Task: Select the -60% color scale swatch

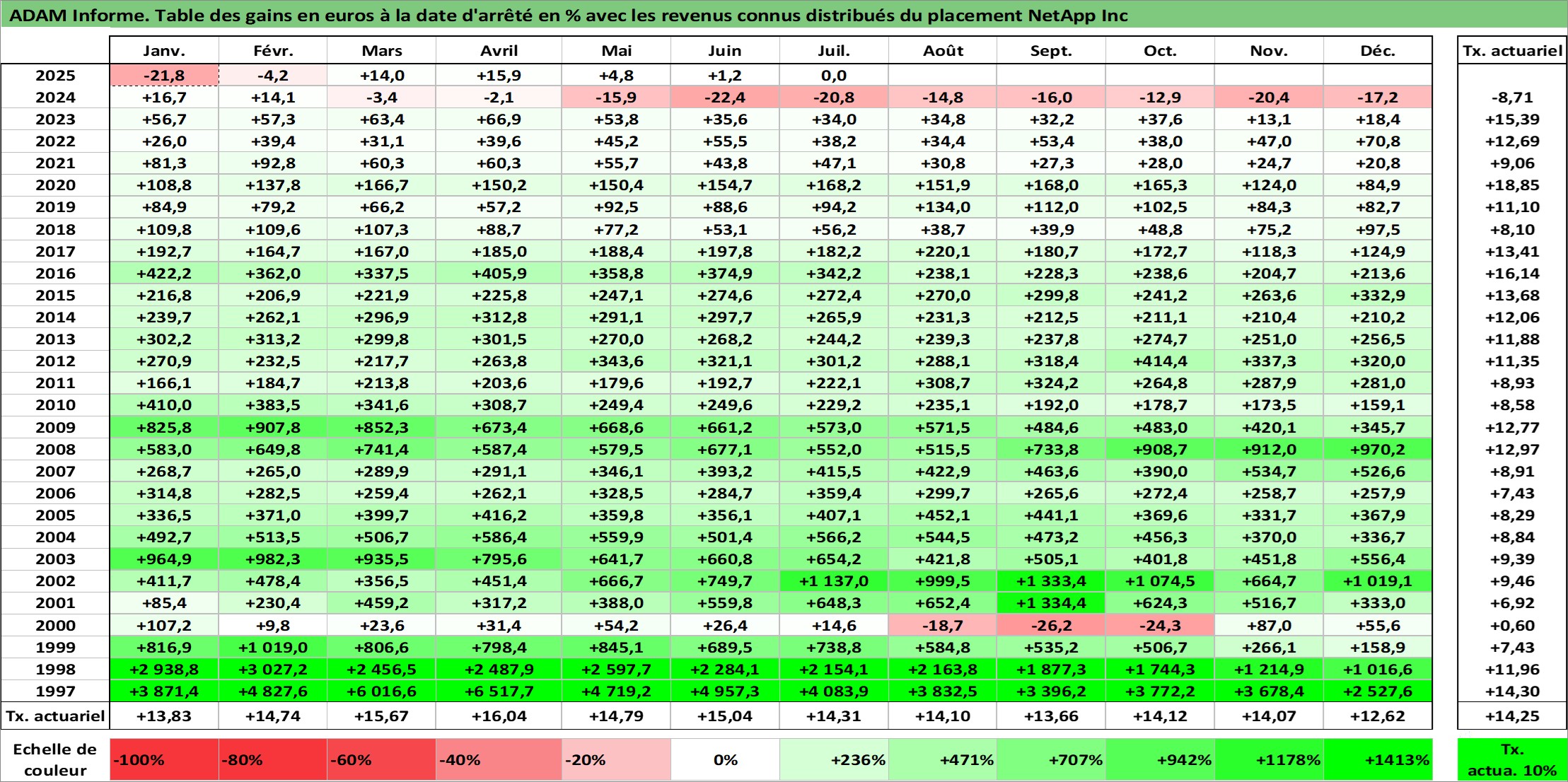Action: point(381,760)
